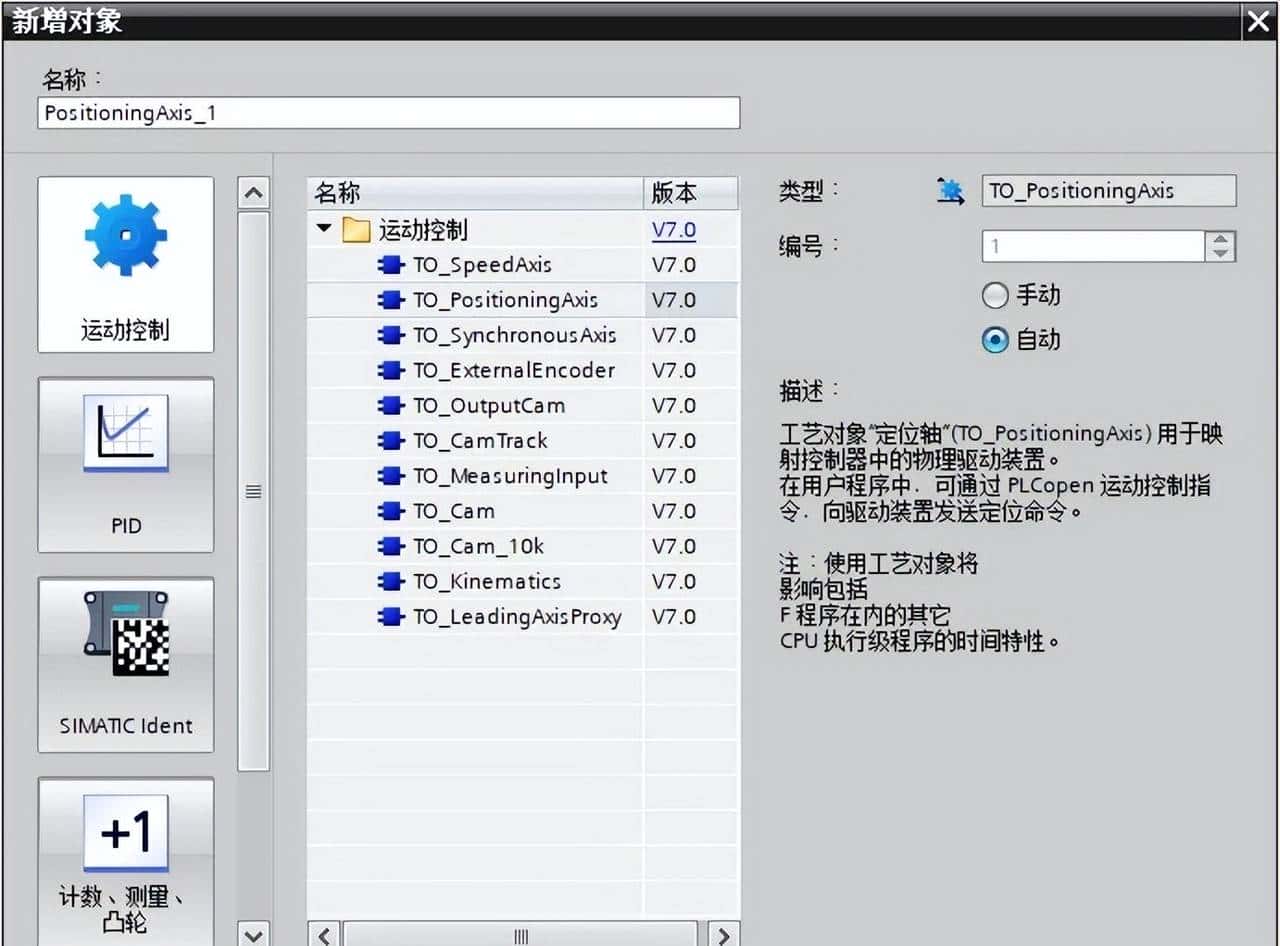Select the TO_OutputCam object icon
Screen dimensions: 1280x946
pos(390,405)
